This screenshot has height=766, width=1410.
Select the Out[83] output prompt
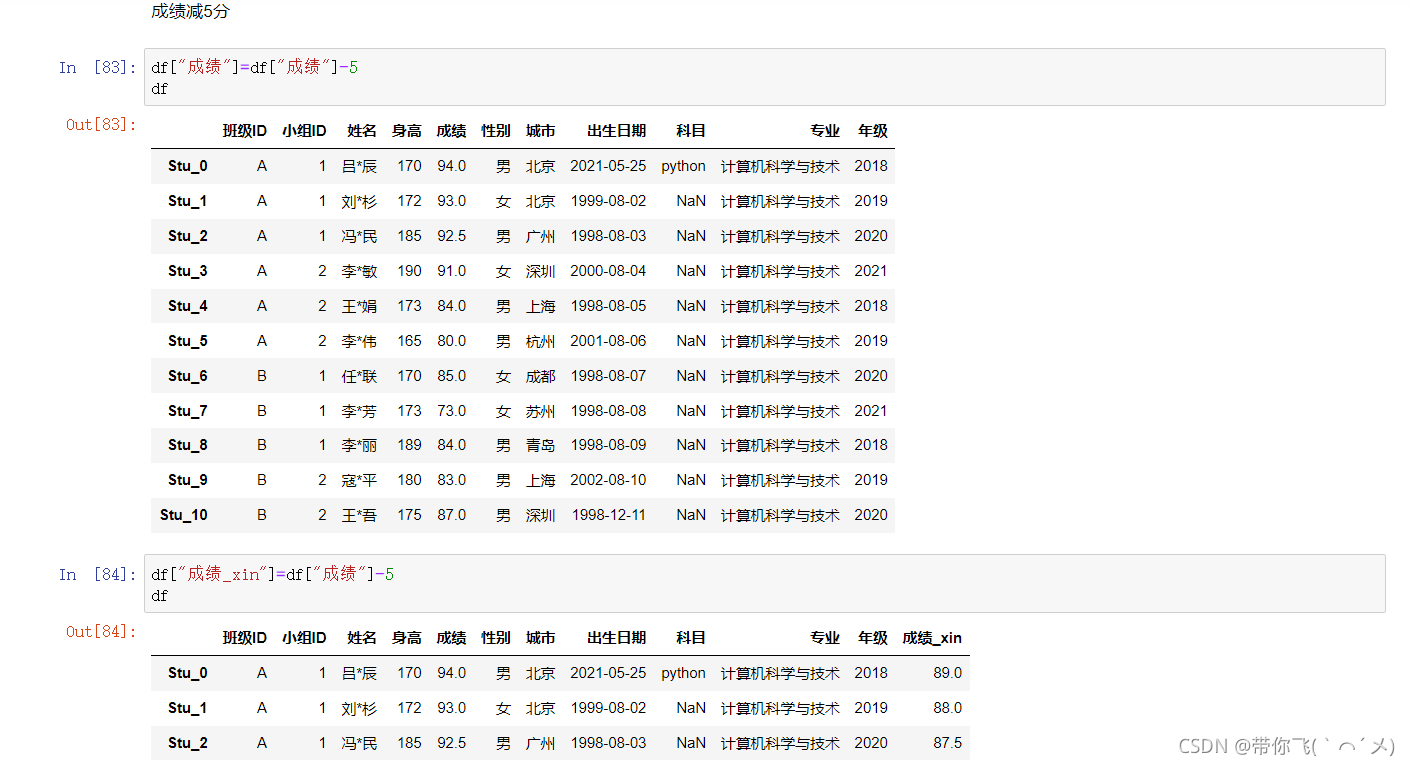pos(101,125)
